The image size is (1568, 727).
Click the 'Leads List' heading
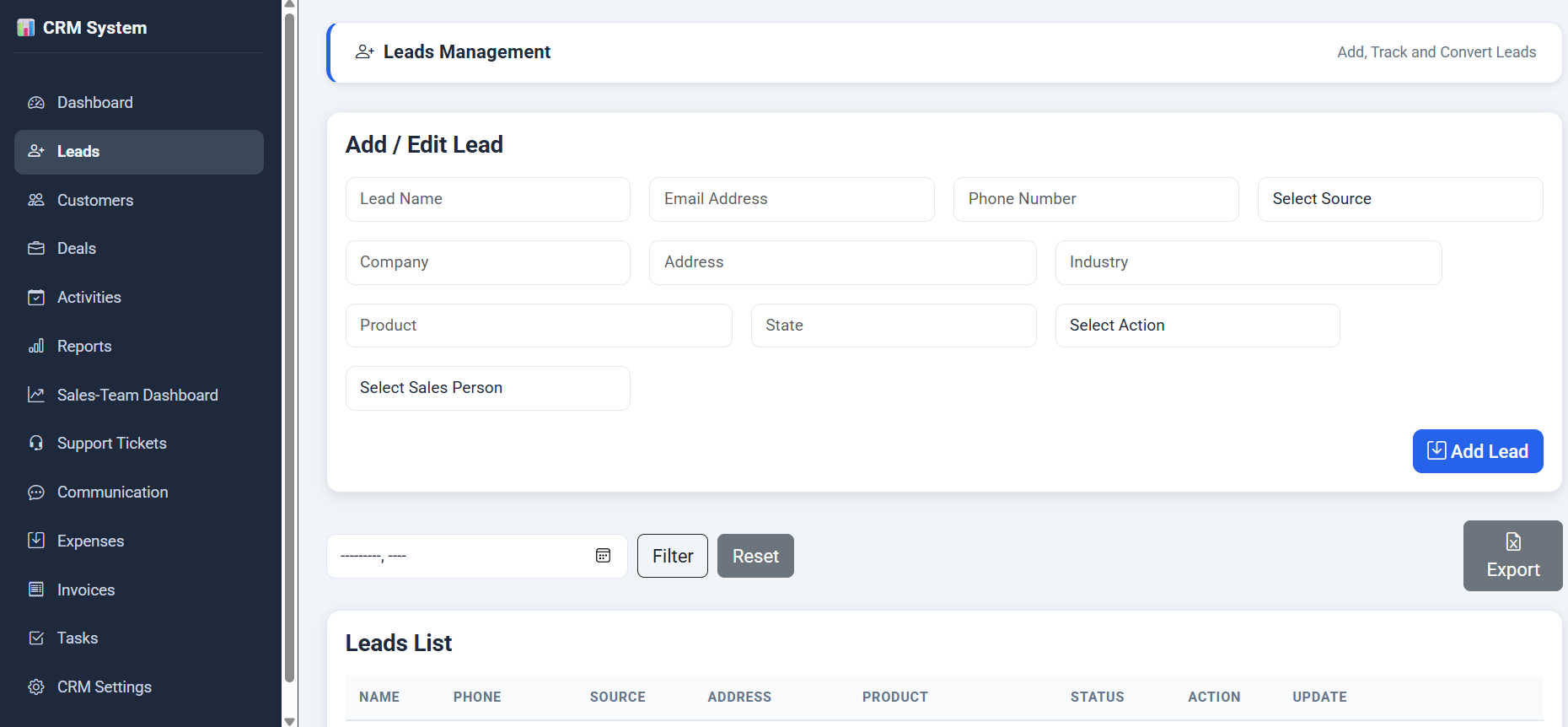pos(399,644)
